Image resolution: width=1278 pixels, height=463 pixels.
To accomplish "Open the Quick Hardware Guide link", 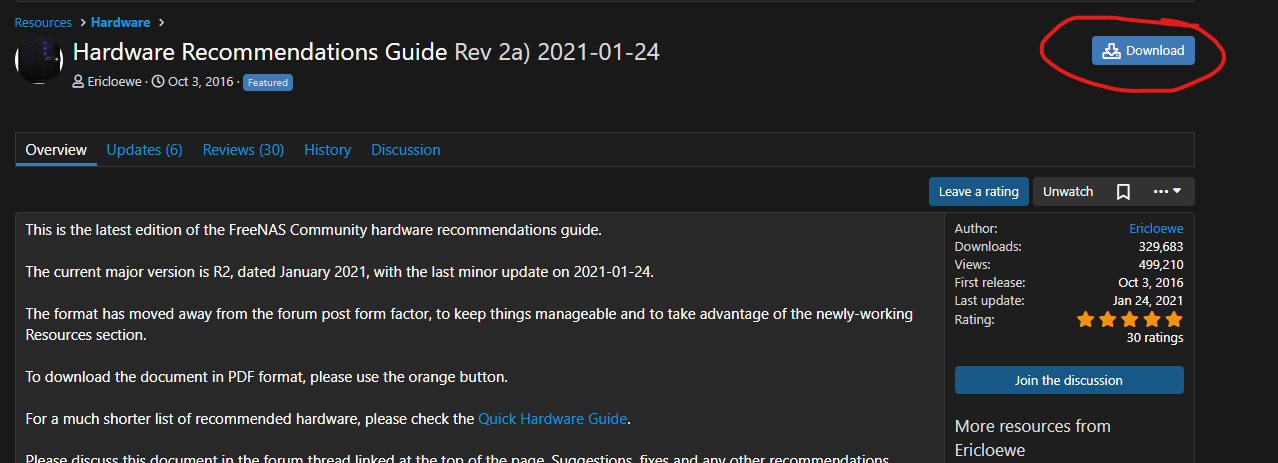I will [x=553, y=418].
